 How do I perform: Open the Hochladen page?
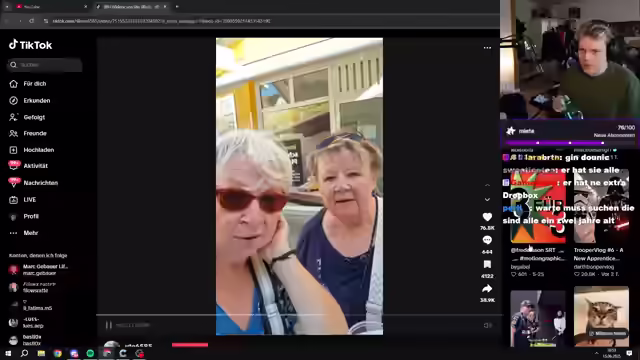(x=38, y=150)
